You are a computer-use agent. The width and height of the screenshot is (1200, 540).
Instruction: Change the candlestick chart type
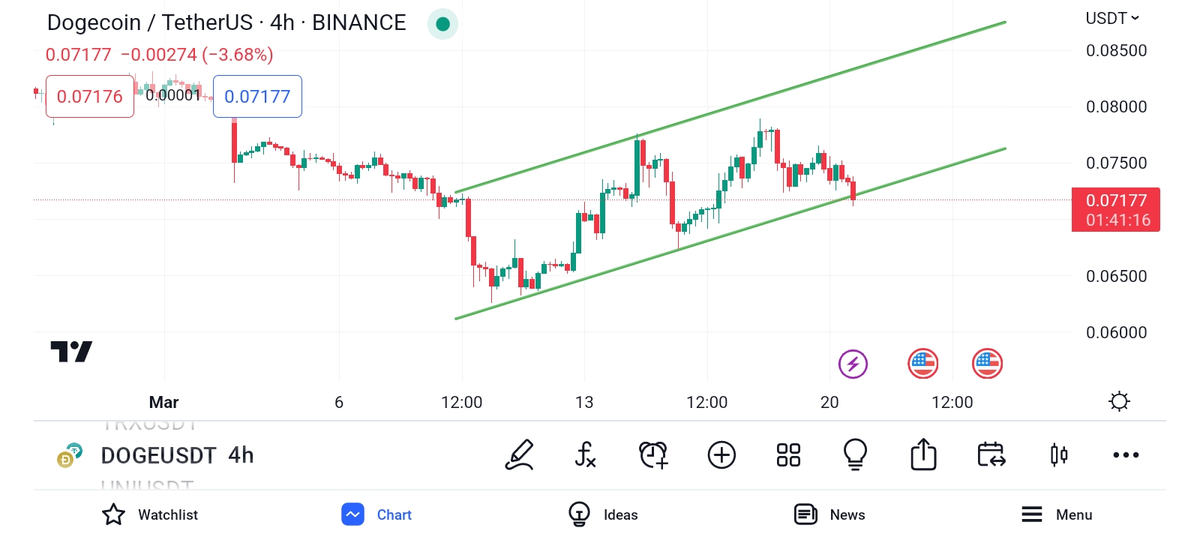tap(1059, 455)
